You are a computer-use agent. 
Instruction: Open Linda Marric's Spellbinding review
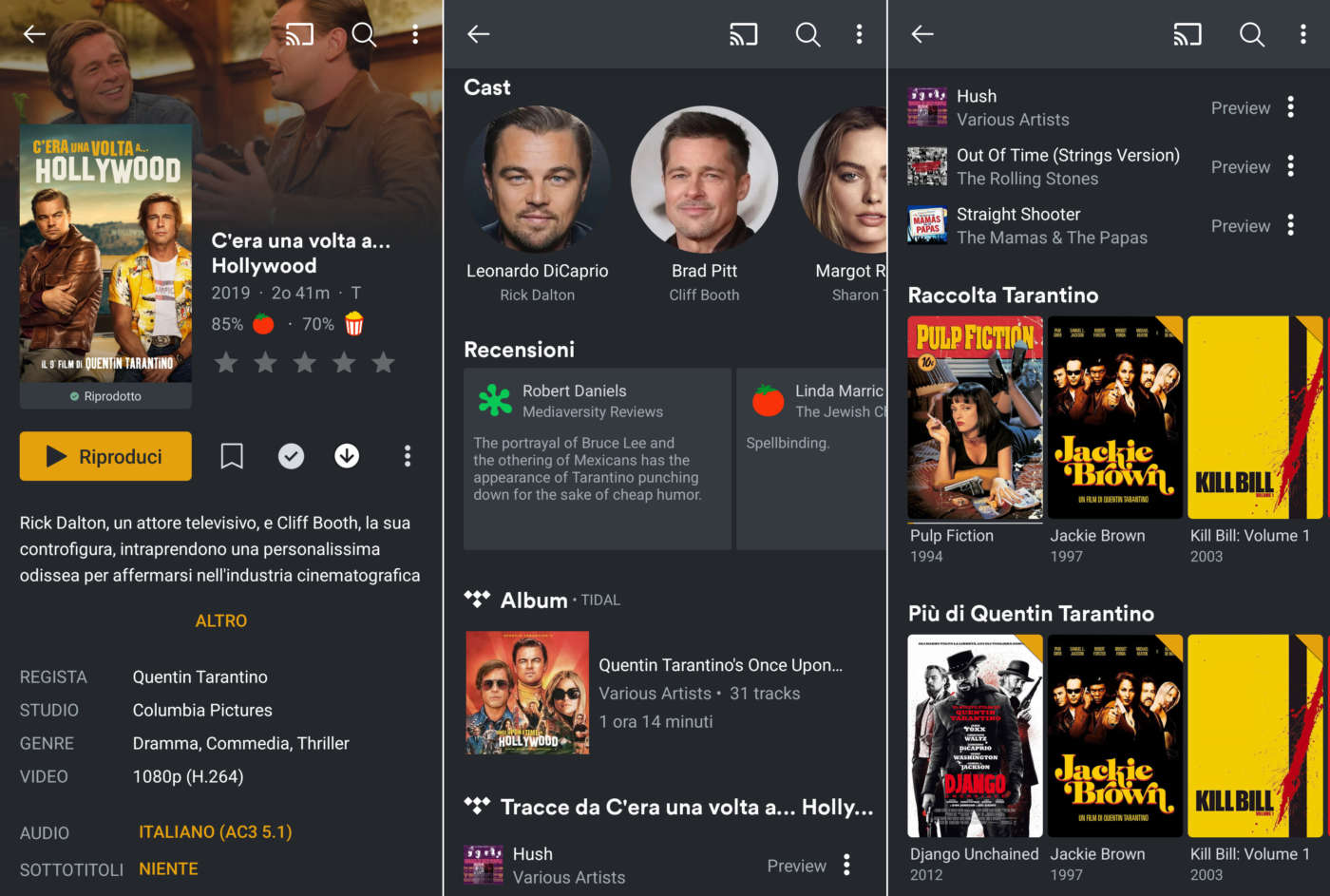[x=812, y=459]
